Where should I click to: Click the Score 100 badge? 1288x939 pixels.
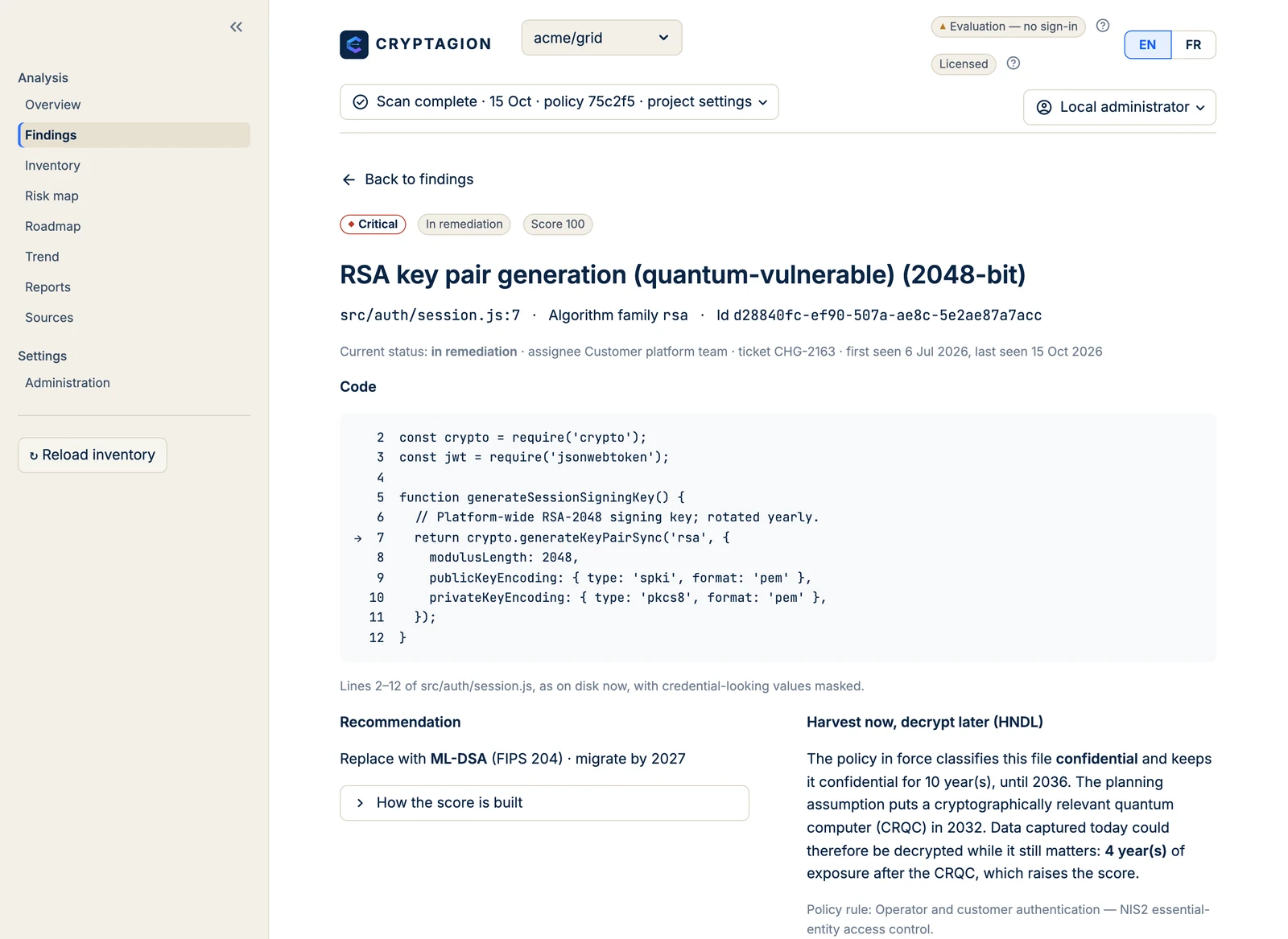[558, 224]
